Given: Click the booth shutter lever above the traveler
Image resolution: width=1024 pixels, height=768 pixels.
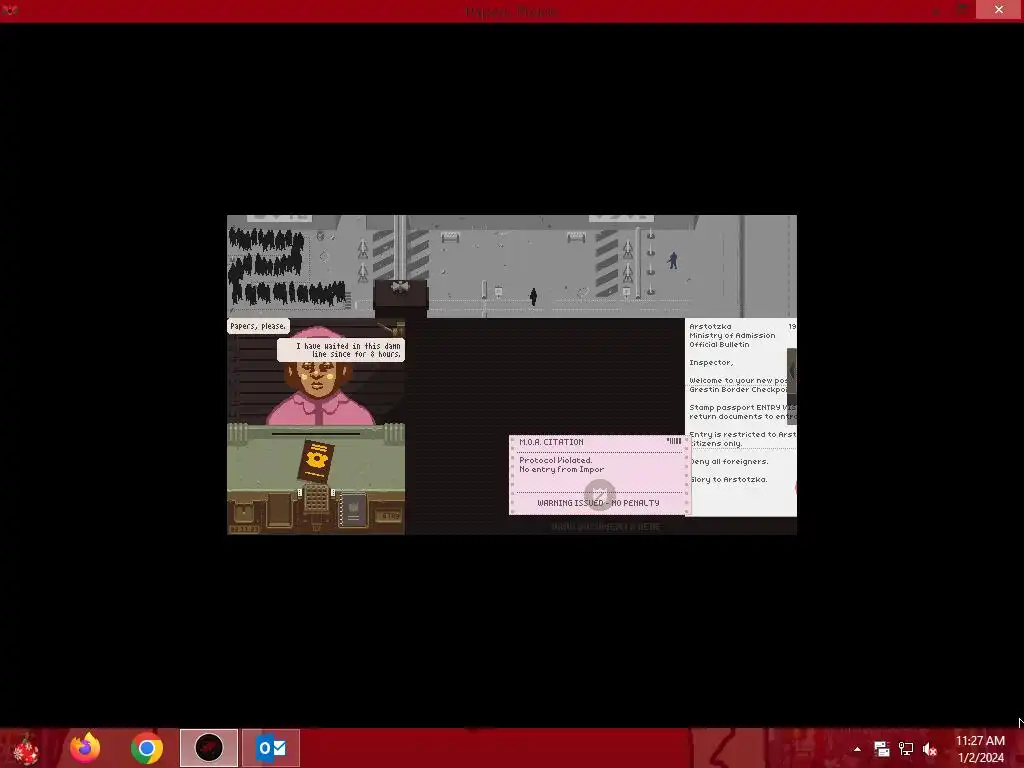Looking at the screenshot, I should tap(392, 328).
